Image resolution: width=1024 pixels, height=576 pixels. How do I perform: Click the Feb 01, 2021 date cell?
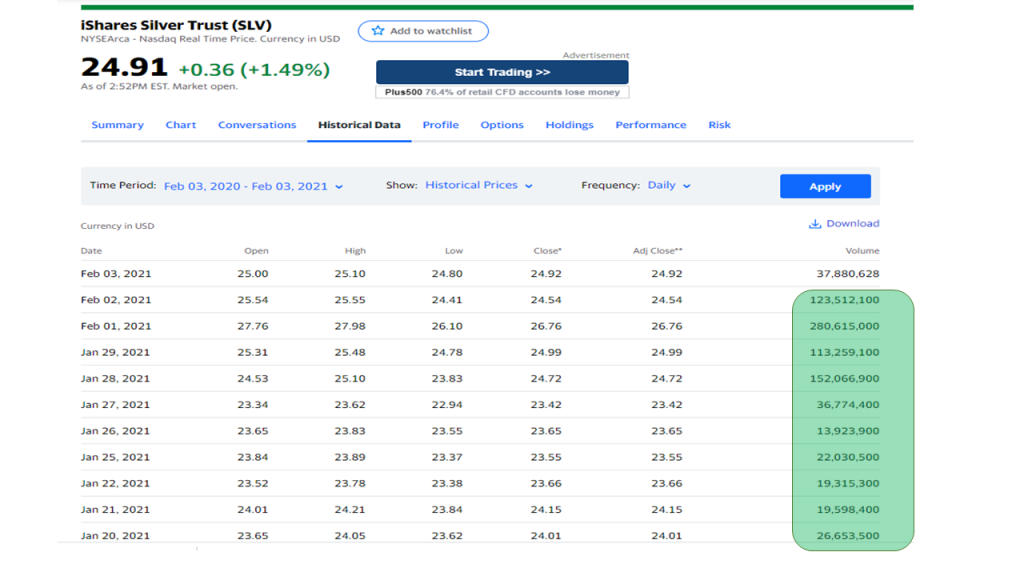click(x=116, y=326)
